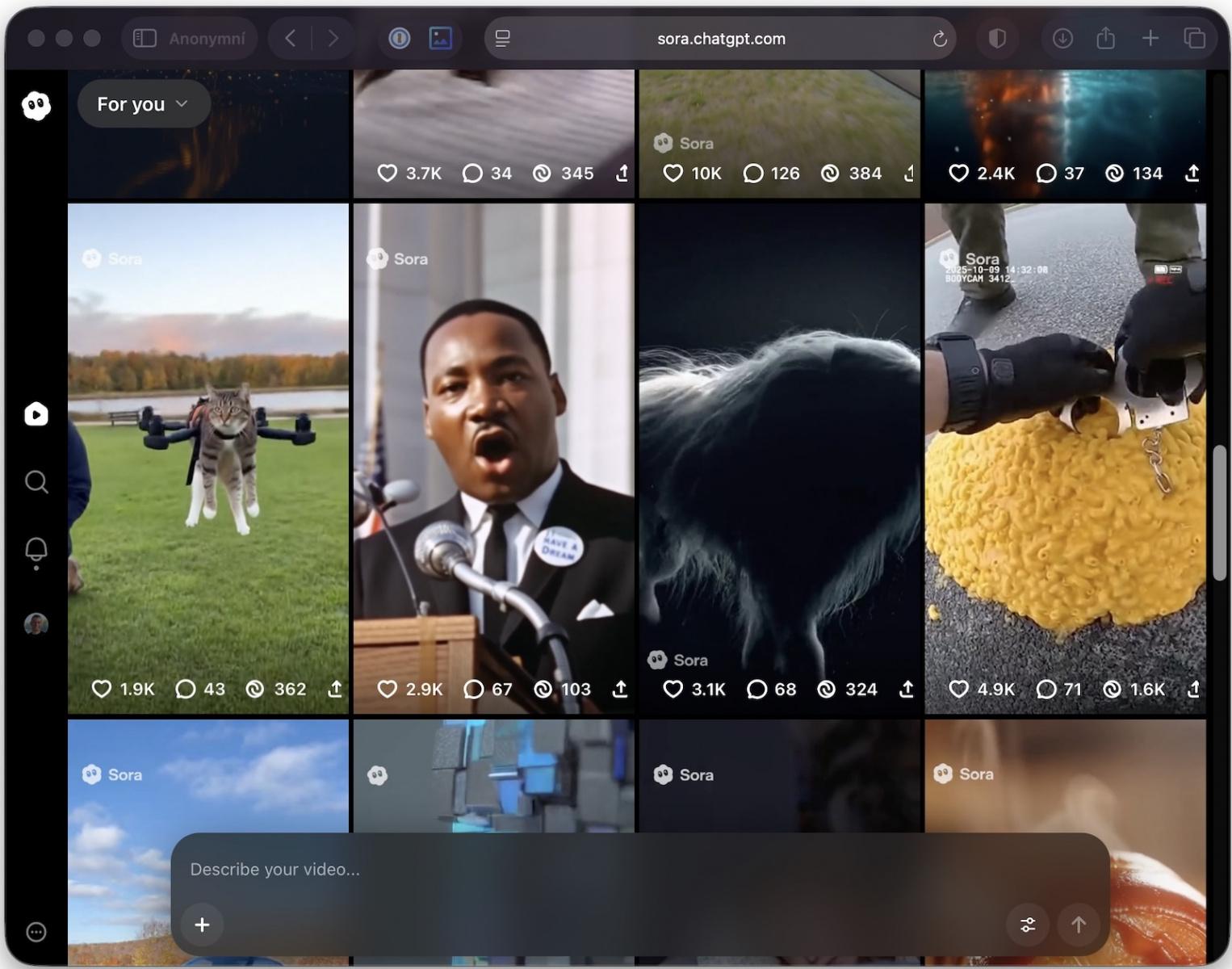The height and width of the screenshot is (969, 1232).
Task: Open more options ellipsis in sidebar
Action: pos(36,932)
